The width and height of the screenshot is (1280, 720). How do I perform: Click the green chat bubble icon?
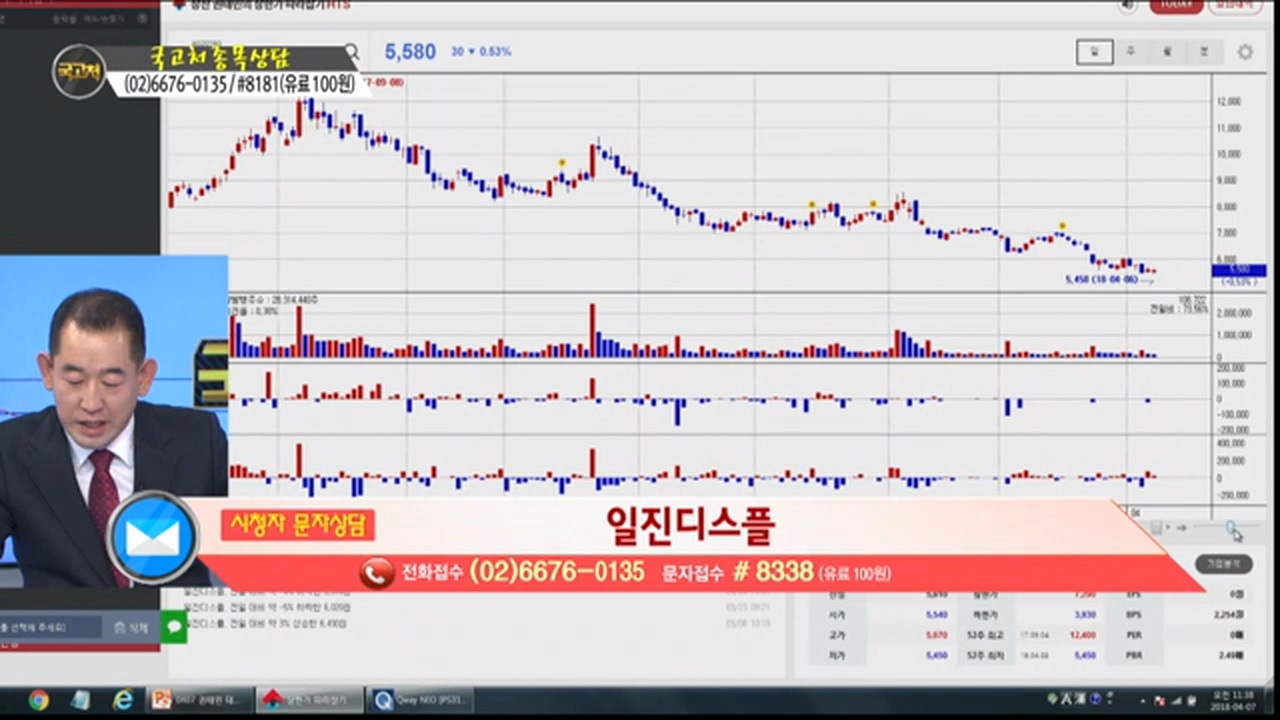click(174, 626)
